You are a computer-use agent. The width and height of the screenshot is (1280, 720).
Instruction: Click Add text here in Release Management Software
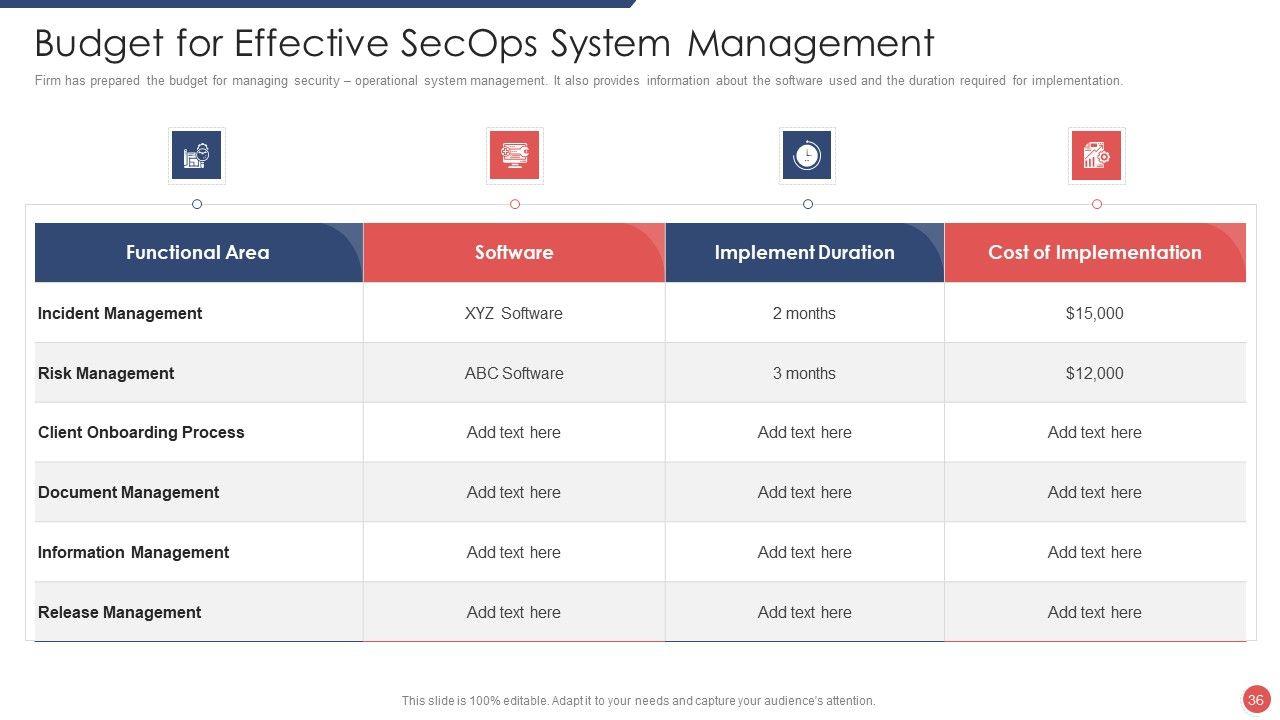point(514,612)
